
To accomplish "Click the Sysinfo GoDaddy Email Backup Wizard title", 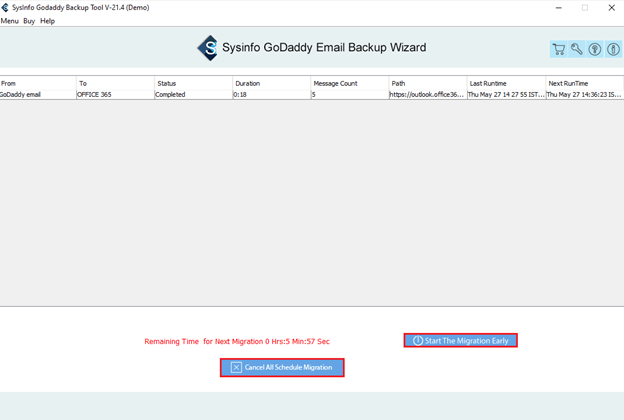I will tap(324, 47).
